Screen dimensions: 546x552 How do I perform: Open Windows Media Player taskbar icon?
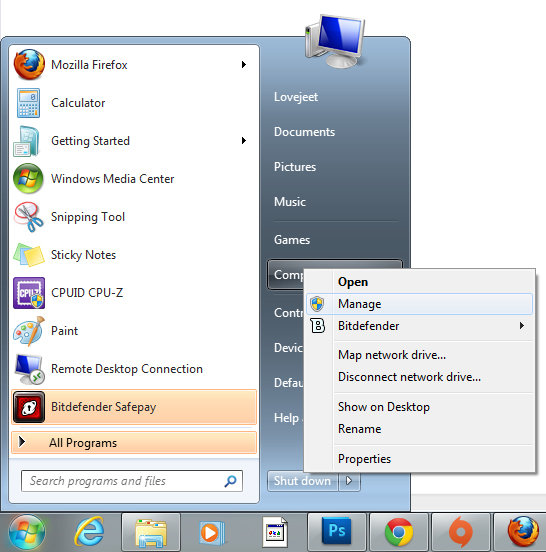212,532
